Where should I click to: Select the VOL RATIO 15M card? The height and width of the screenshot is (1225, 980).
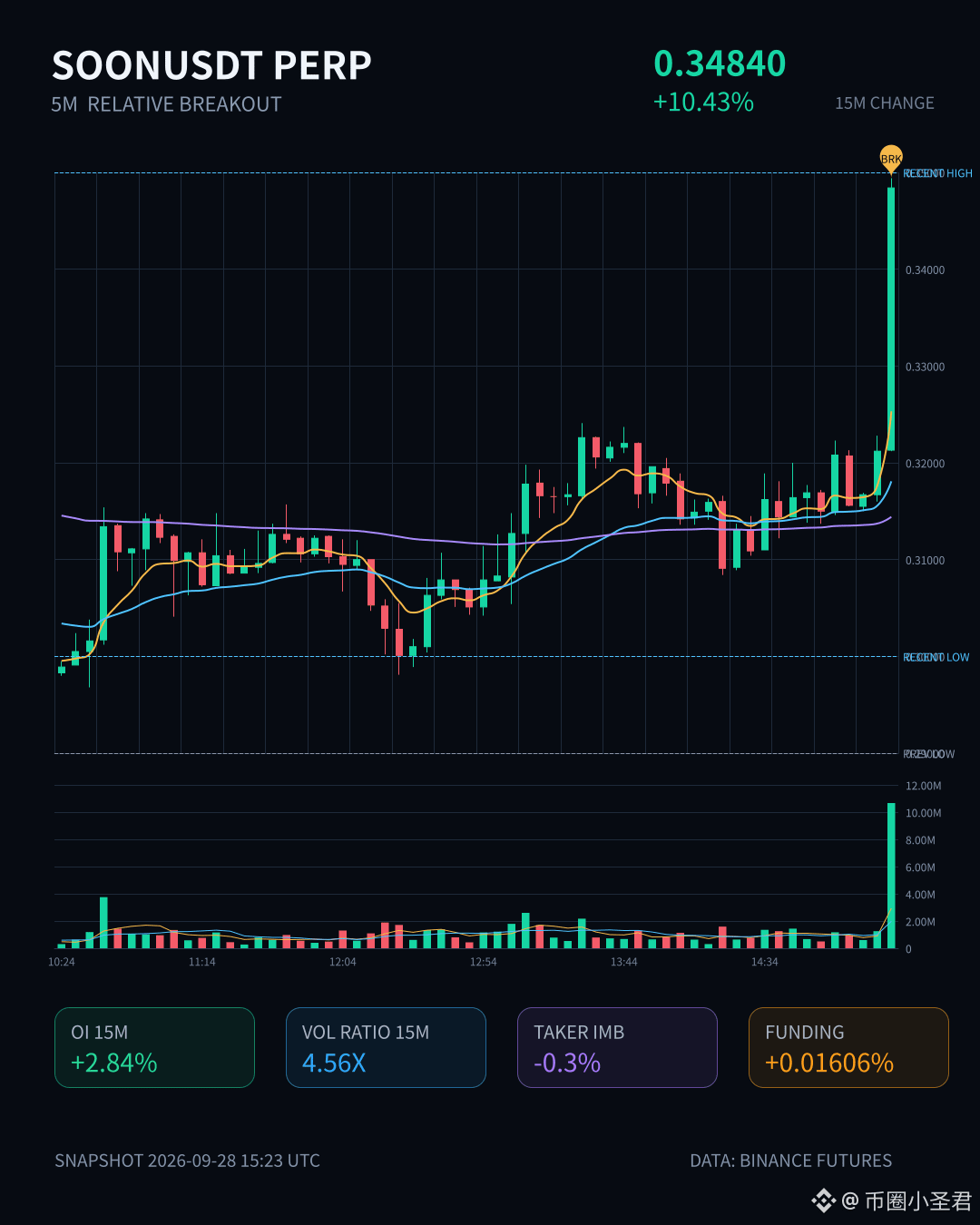click(x=386, y=1047)
